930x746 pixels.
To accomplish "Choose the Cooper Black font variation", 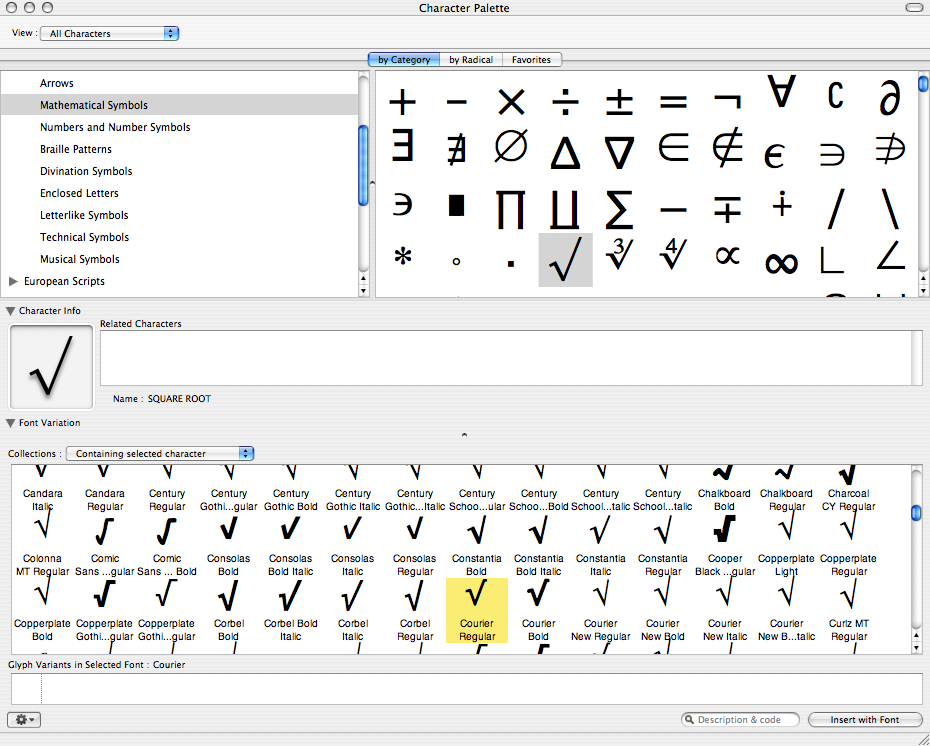I will tap(725, 546).
